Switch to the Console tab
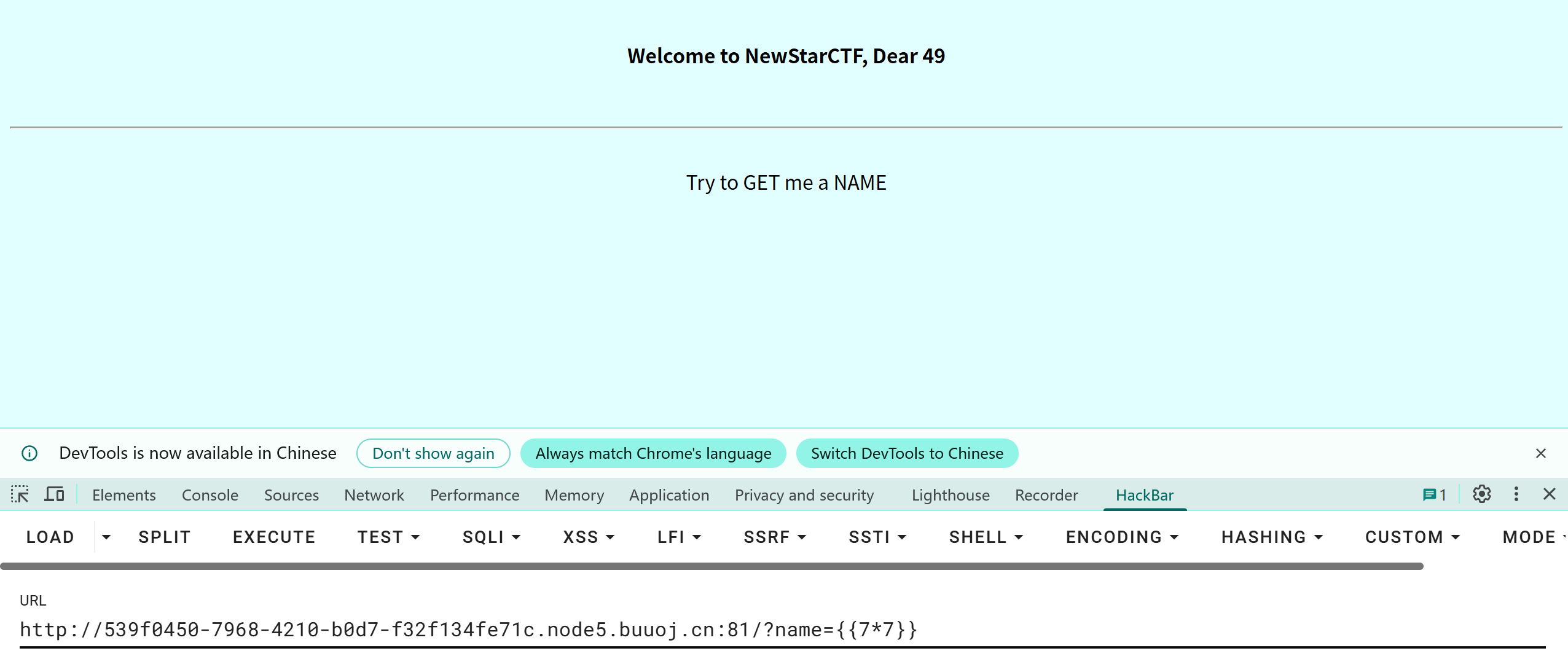This screenshot has width=1568, height=659. tap(210, 494)
